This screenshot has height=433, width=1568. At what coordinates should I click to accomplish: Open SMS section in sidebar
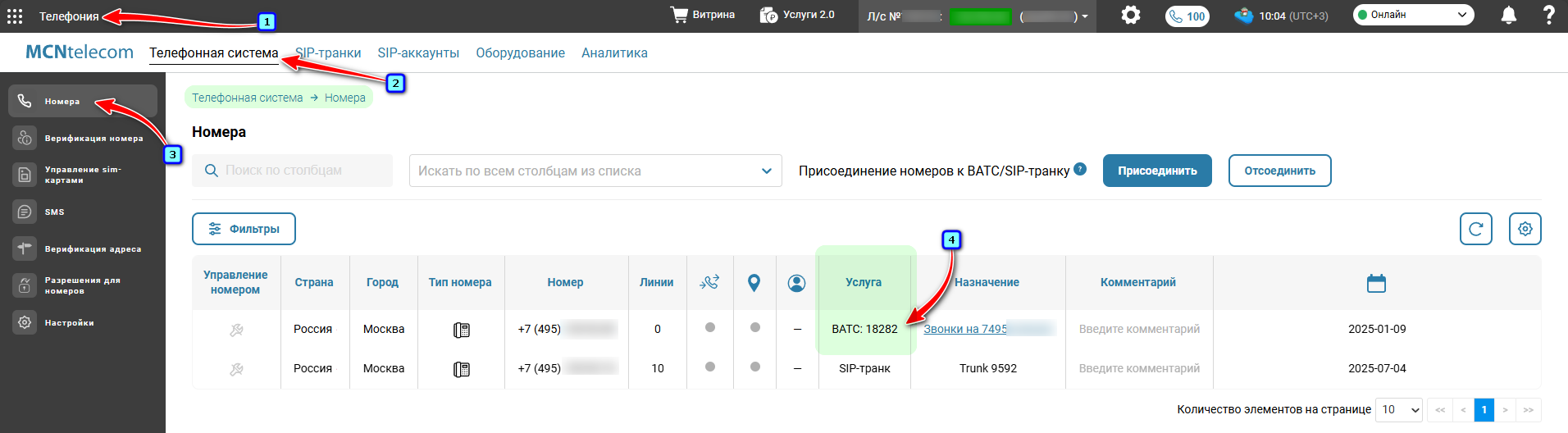pyautogui.click(x=83, y=212)
